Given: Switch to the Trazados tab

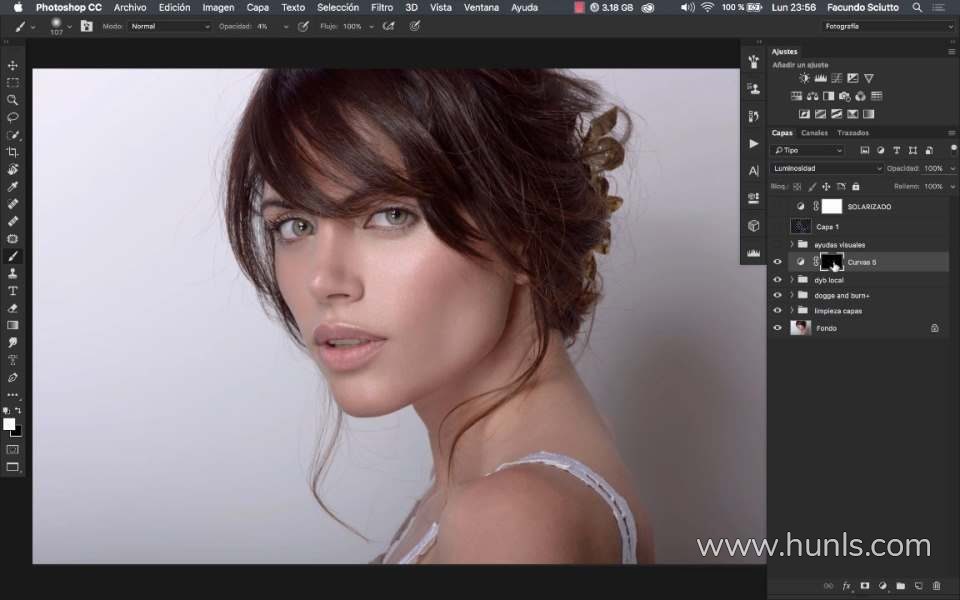Looking at the screenshot, I should coord(853,133).
